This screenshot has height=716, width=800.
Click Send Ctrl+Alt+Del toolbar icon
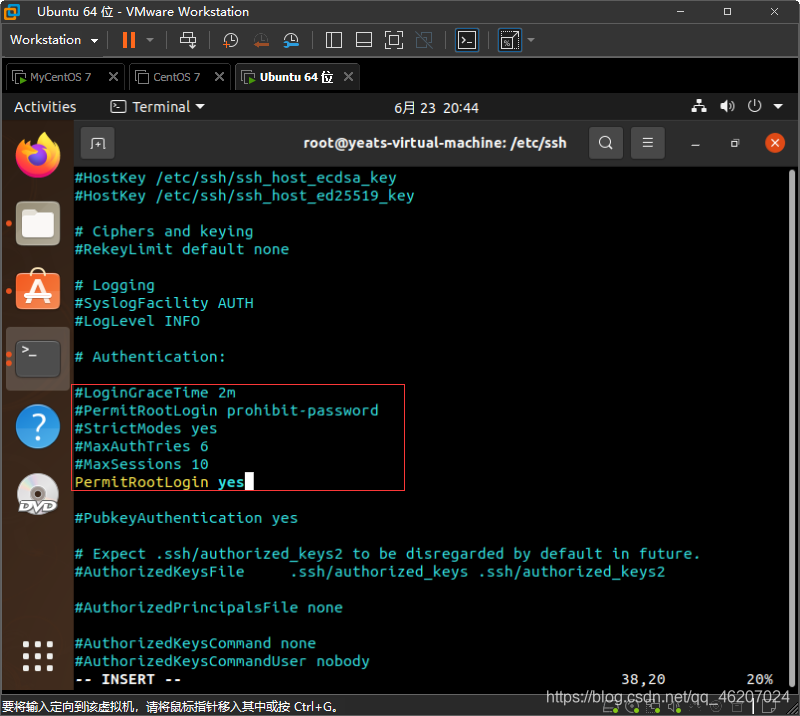187,40
